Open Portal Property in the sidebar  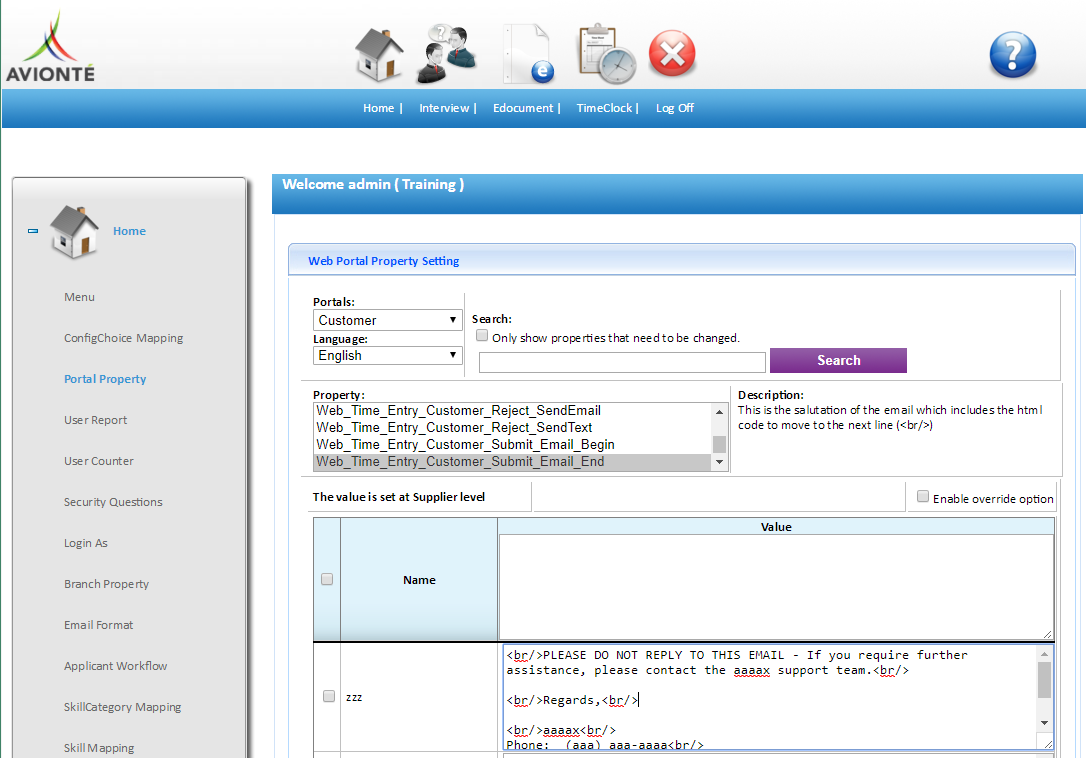tap(105, 379)
